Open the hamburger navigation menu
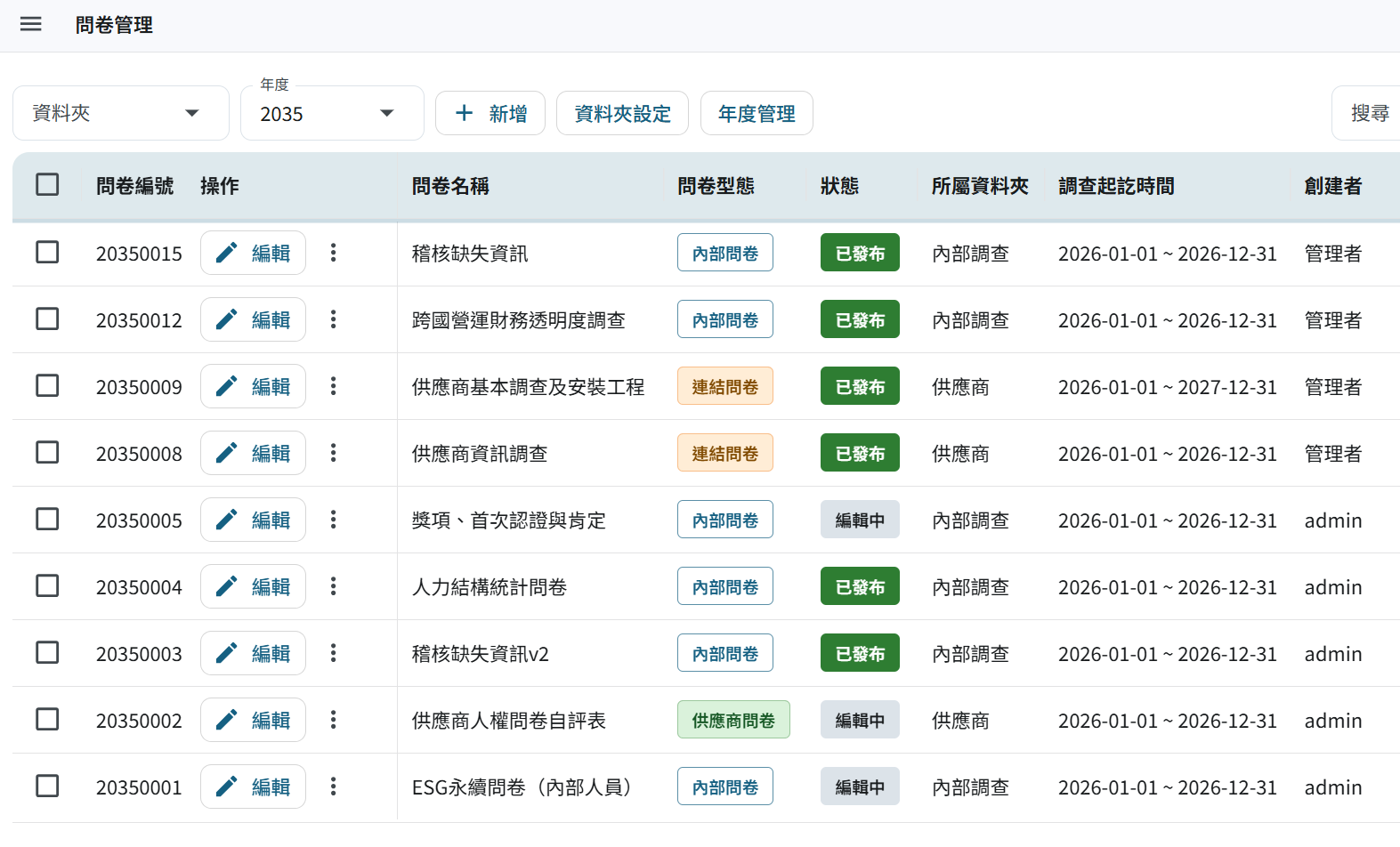The height and width of the screenshot is (847, 1400). 31,24
